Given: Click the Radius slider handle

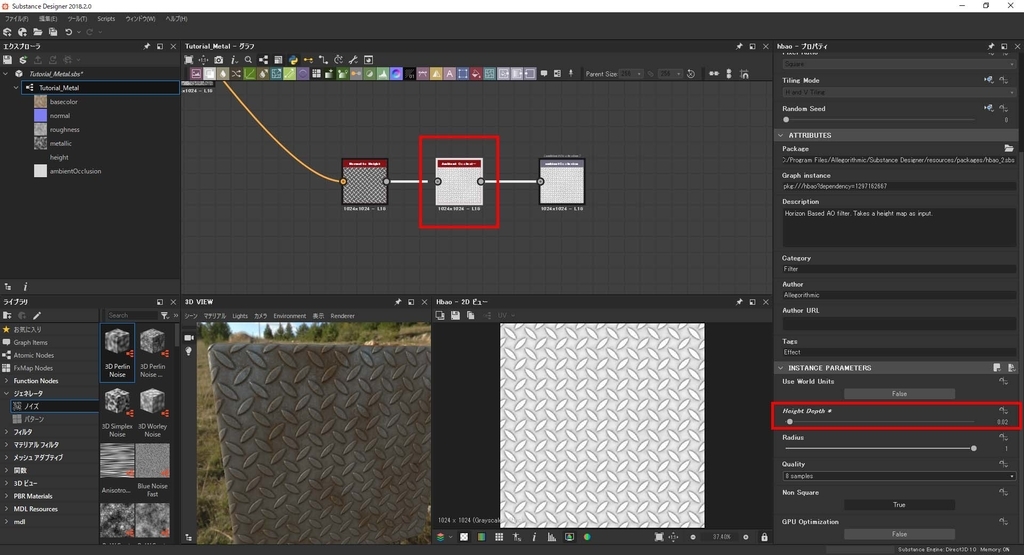Looking at the screenshot, I should point(973,449).
